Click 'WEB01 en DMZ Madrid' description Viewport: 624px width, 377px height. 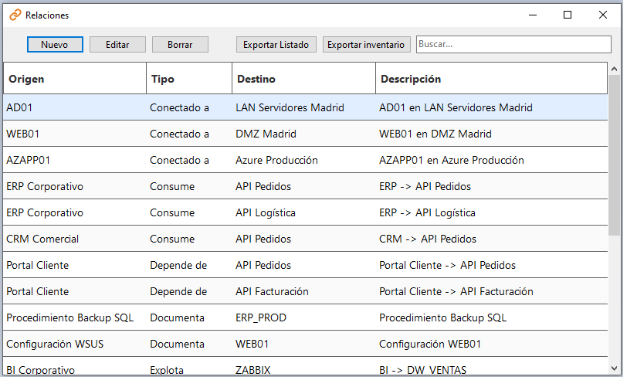435,134
